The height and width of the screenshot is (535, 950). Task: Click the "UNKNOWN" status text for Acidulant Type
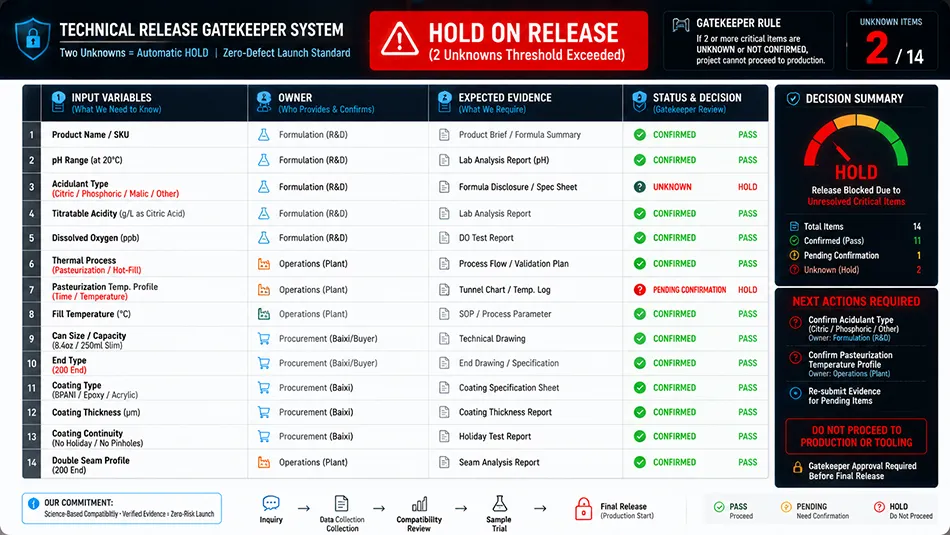point(672,187)
